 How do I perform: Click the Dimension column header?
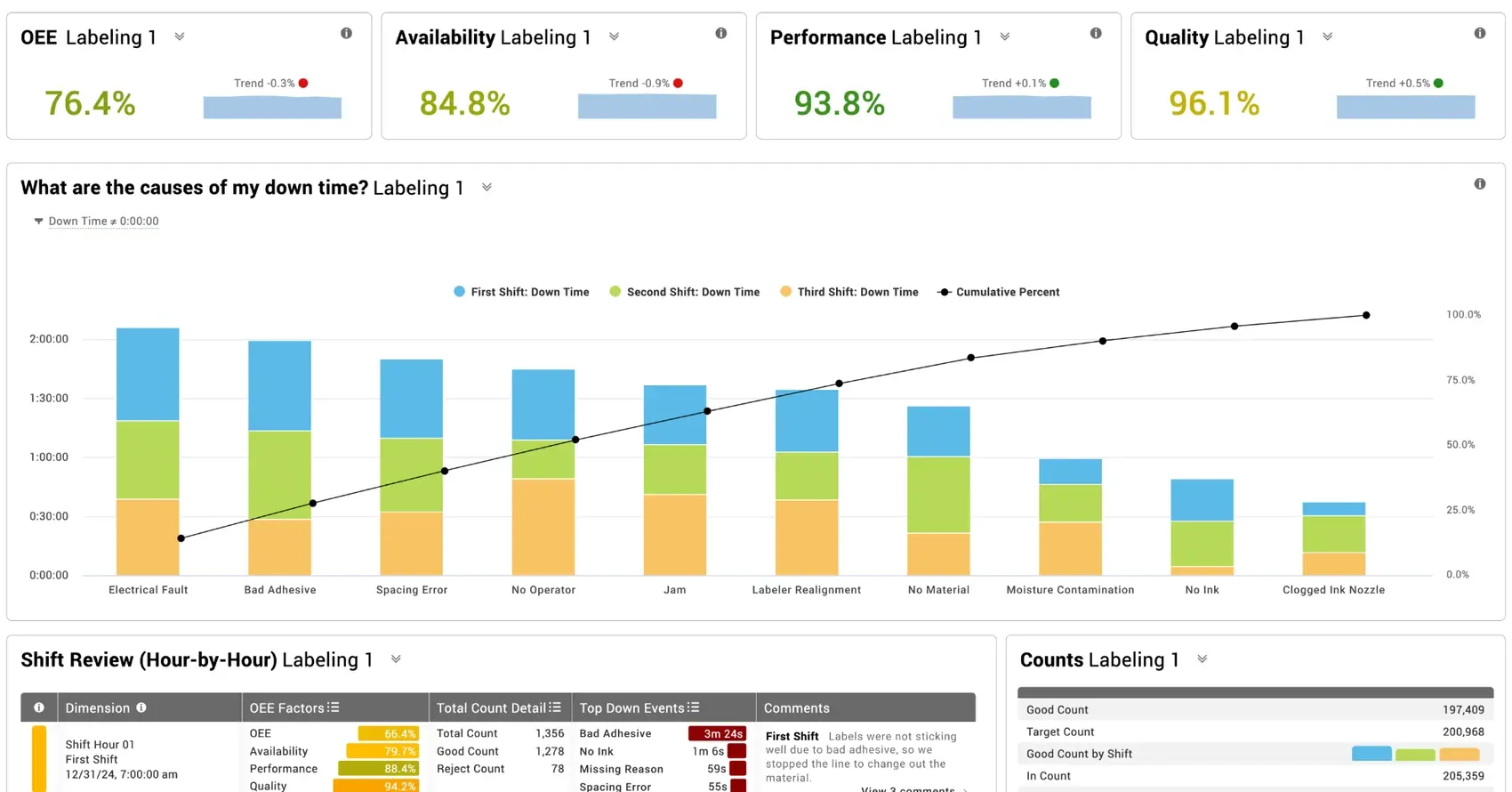pyautogui.click(x=149, y=707)
